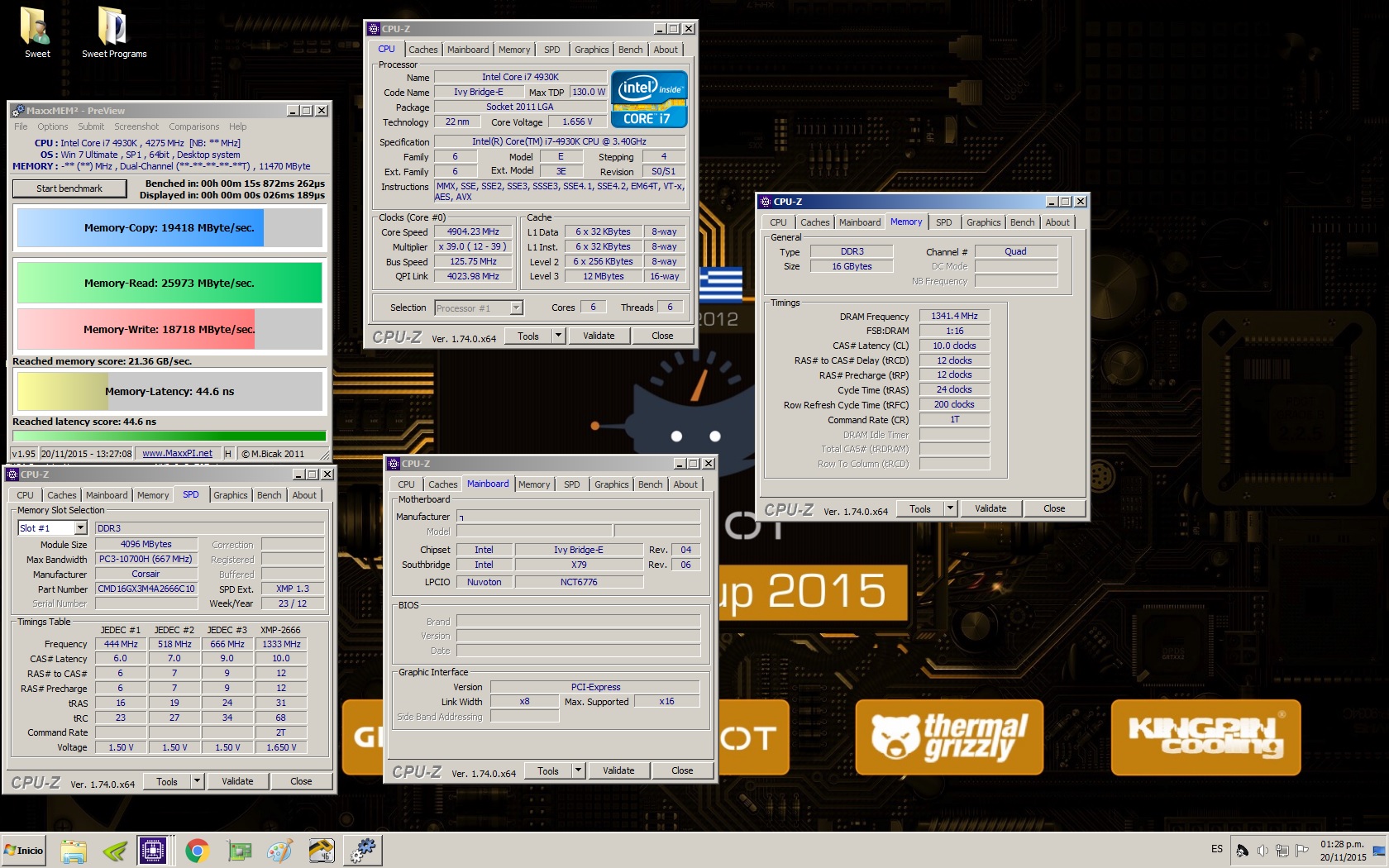
Task: Open the CPU-Z taskbar icon
Action: [x=152, y=851]
